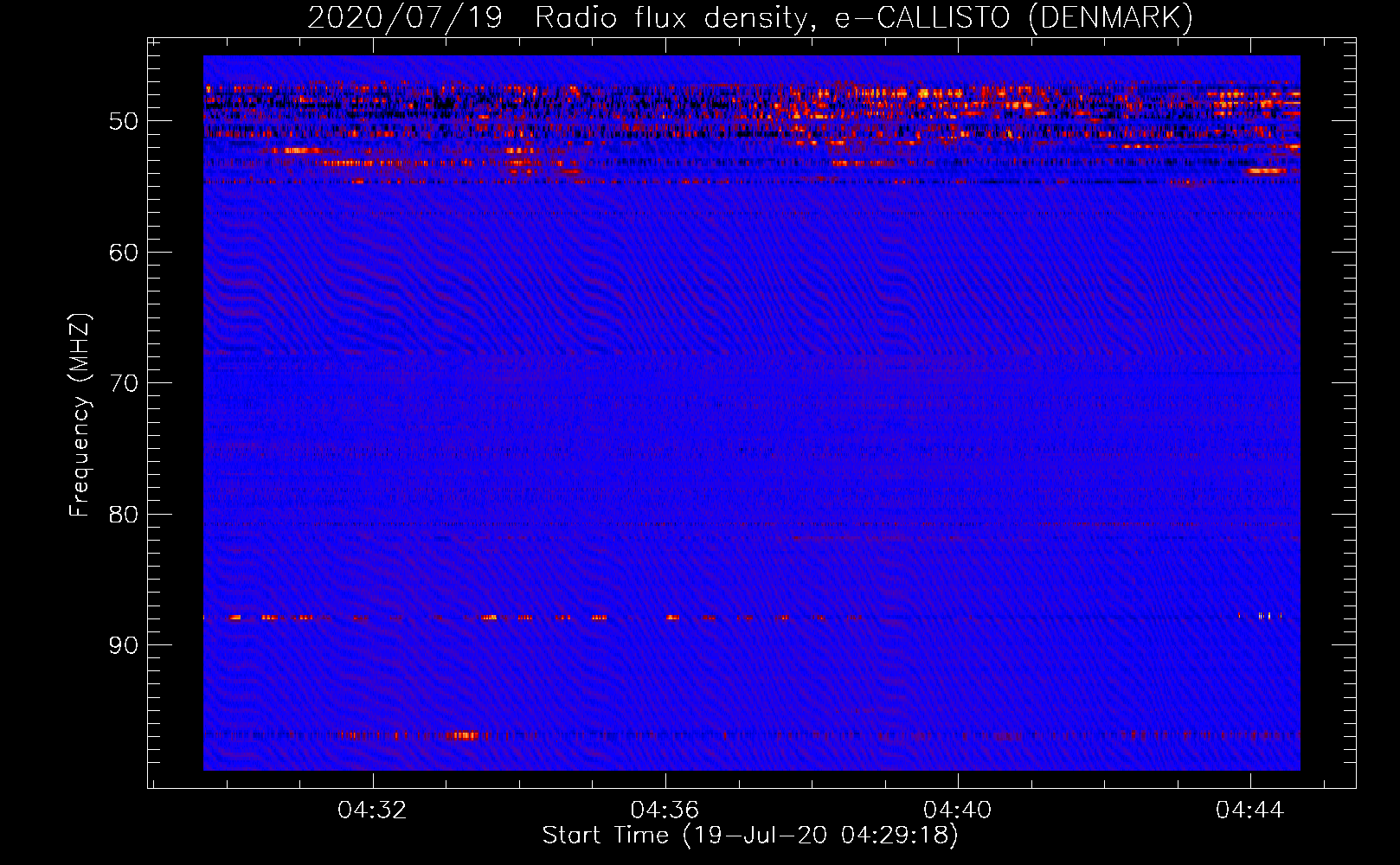Click the 04:44 time tick label
This screenshot has height=865, width=1400.
[x=1249, y=811]
